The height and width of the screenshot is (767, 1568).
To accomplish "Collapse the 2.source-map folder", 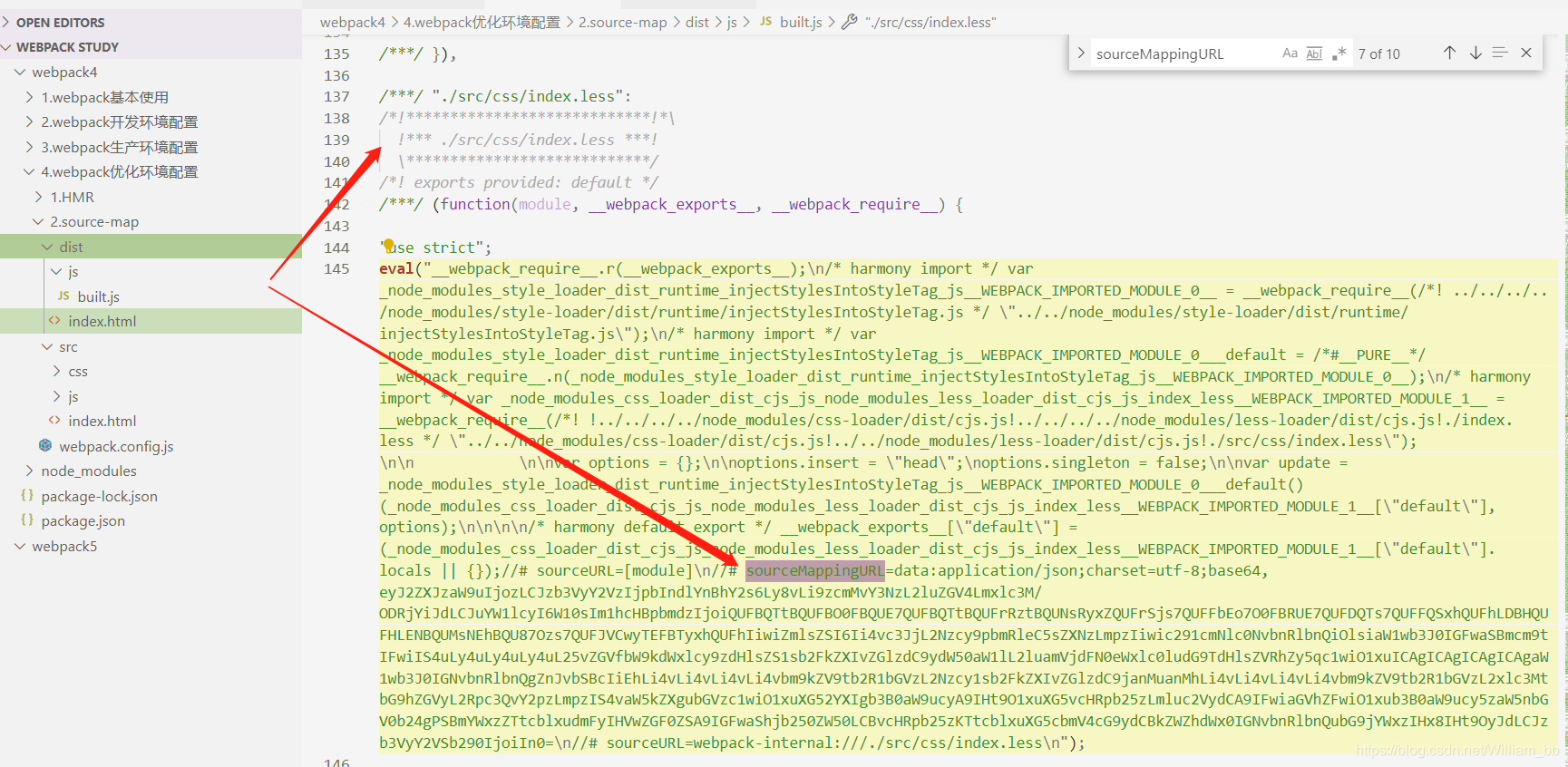I will tap(38, 221).
